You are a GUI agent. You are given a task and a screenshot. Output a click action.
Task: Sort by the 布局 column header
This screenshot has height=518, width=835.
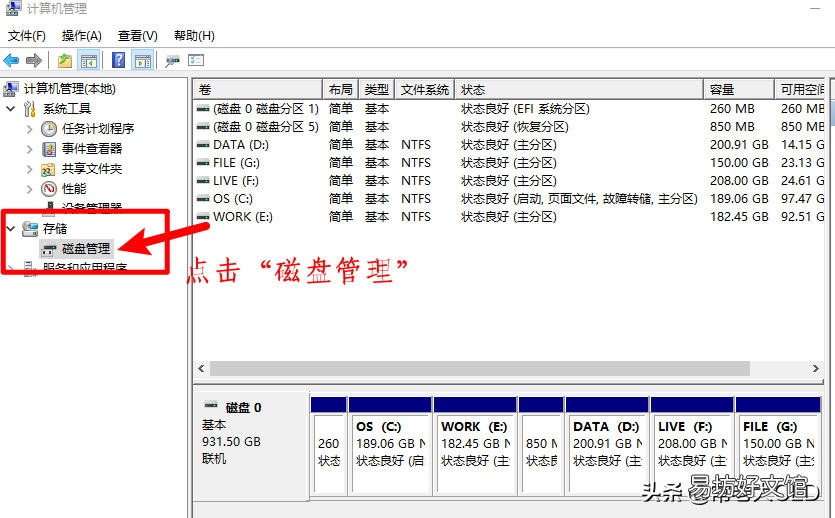tap(341, 89)
